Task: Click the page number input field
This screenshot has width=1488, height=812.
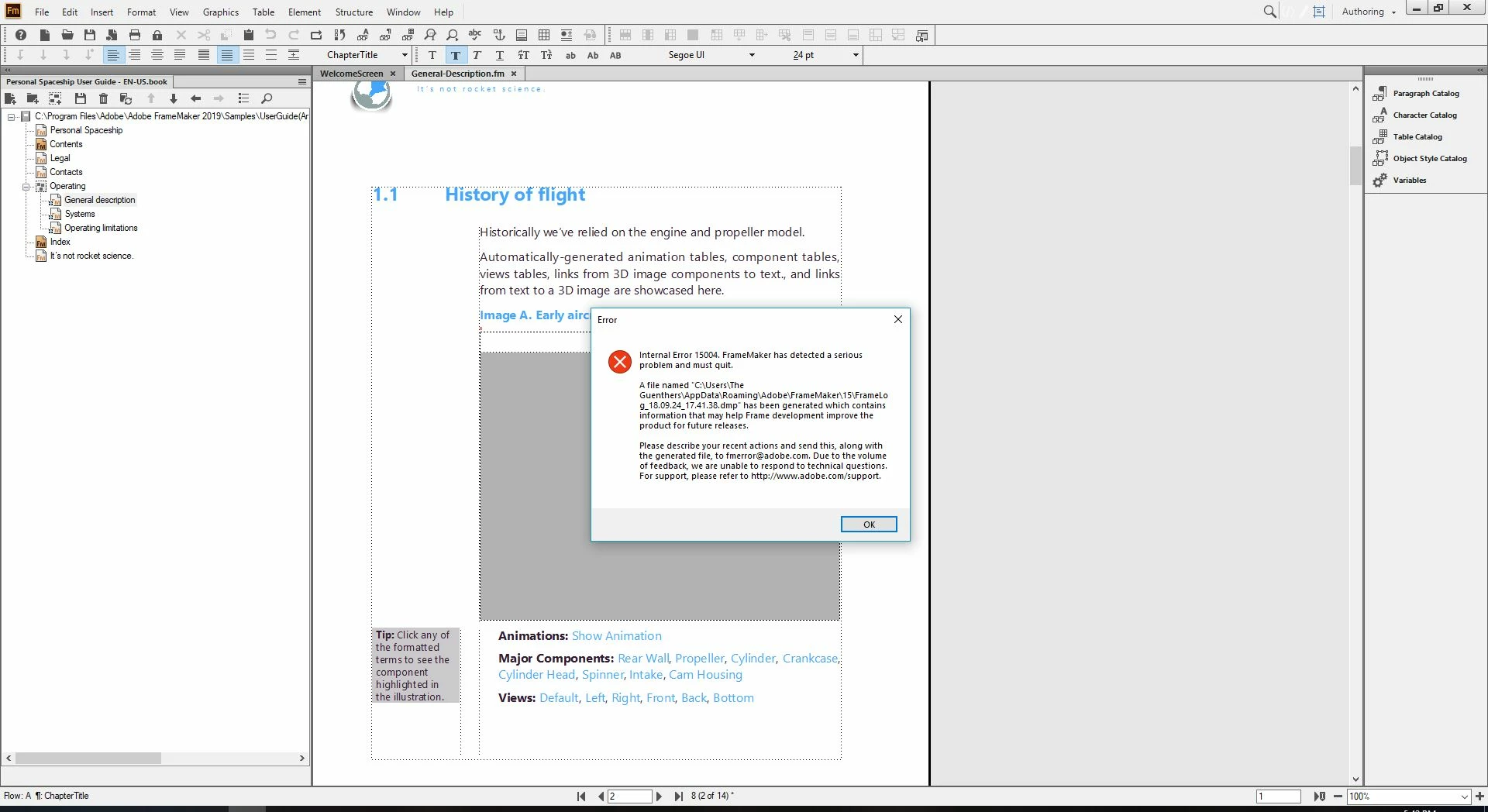Action: (629, 796)
